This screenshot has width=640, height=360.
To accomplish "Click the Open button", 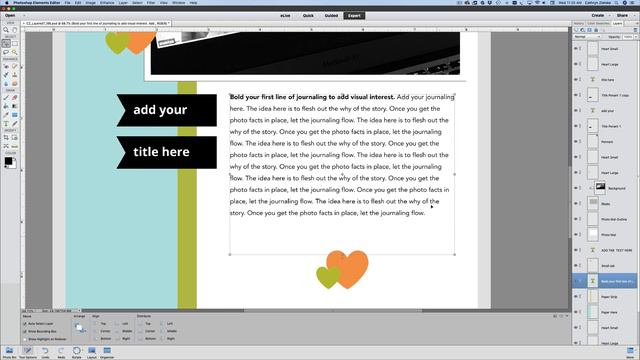I will [10, 16].
